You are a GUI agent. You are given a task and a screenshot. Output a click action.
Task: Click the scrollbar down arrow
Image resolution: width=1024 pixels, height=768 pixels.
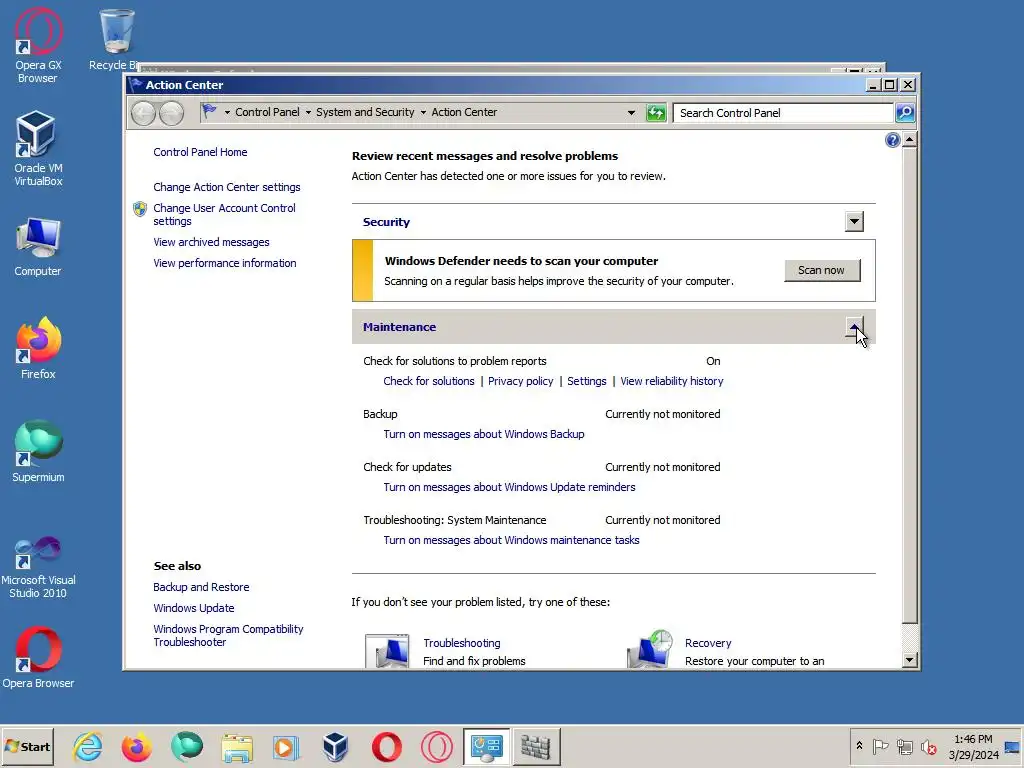[x=909, y=660]
